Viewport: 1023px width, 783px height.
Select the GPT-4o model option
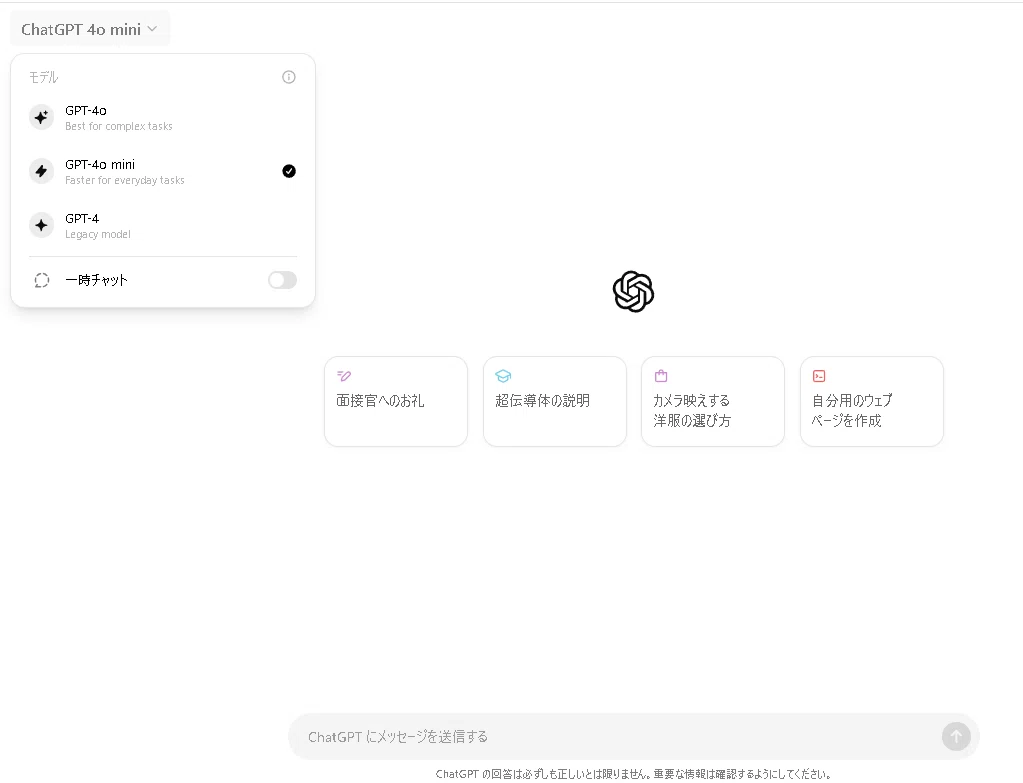[x=163, y=117]
